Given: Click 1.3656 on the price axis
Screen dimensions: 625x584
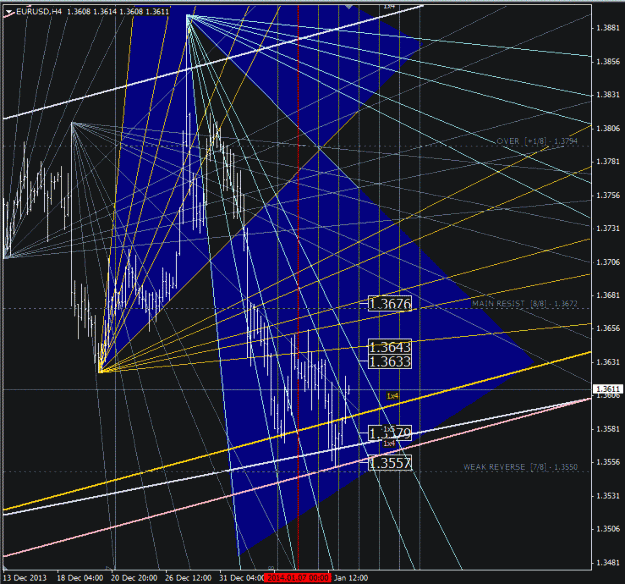Looking at the screenshot, I should (x=608, y=328).
